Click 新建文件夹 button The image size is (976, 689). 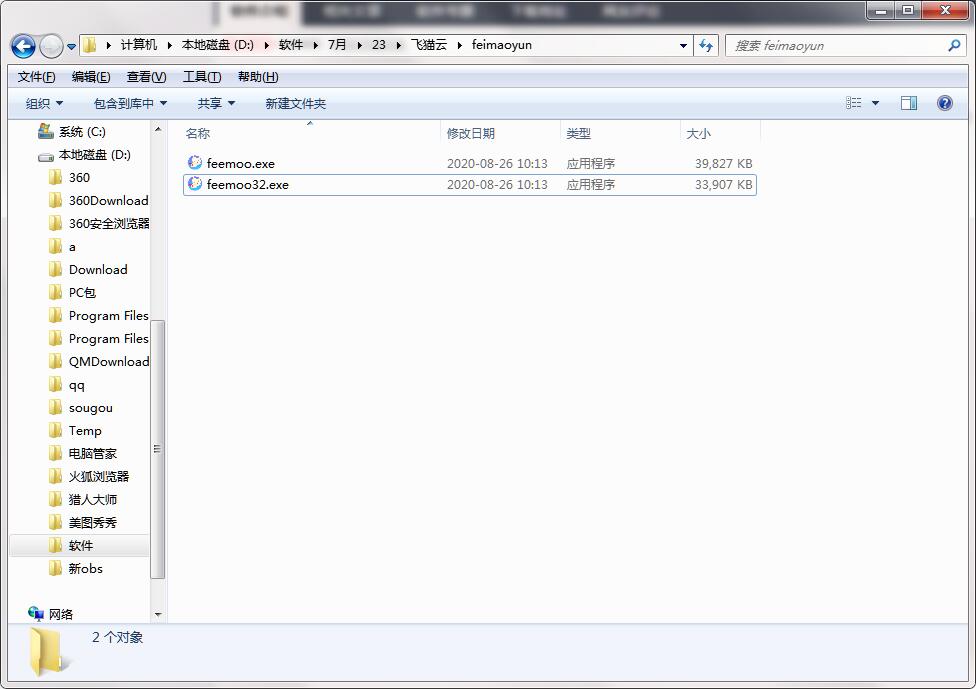point(296,103)
